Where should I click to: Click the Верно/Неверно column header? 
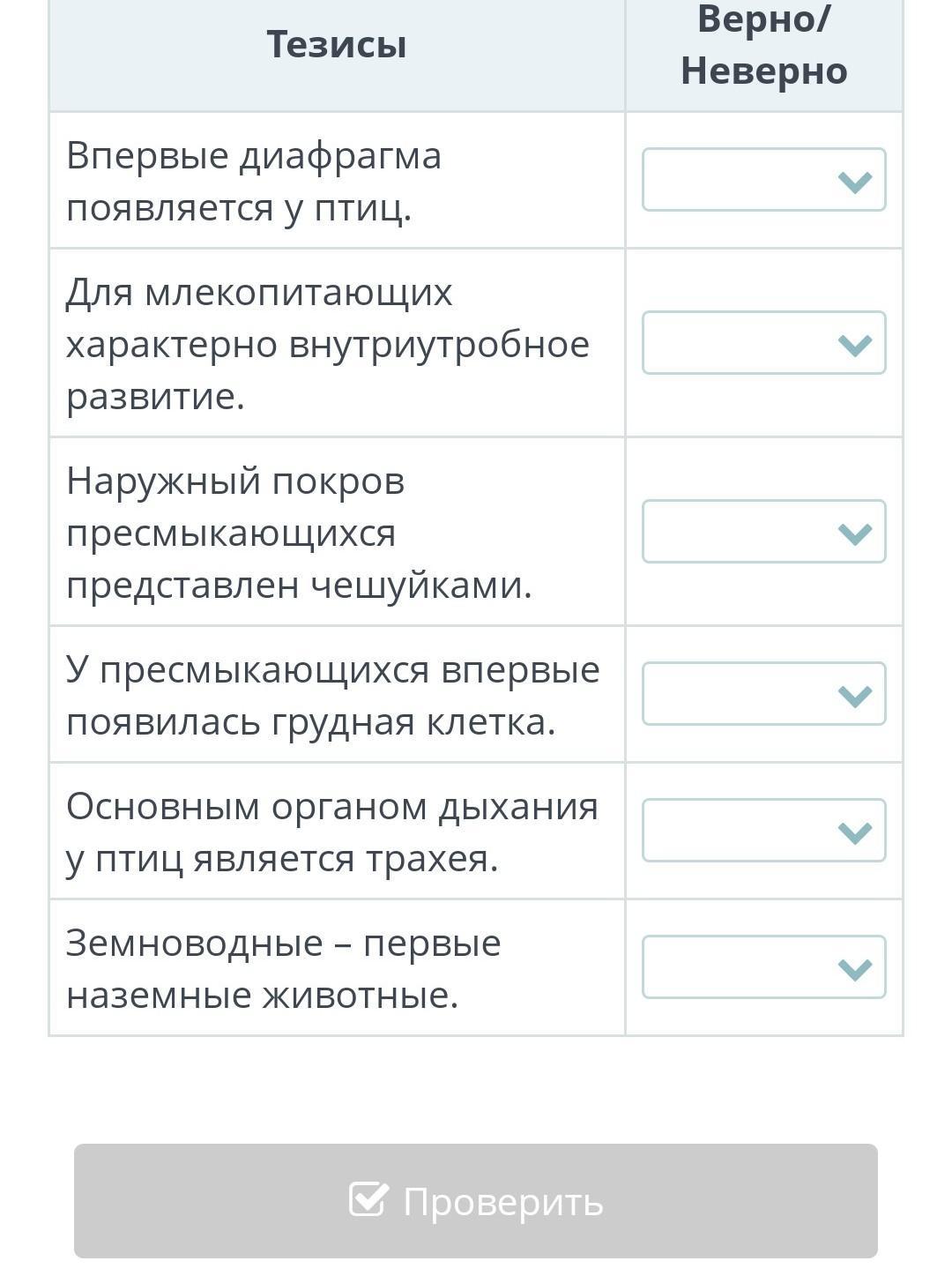coord(763,44)
